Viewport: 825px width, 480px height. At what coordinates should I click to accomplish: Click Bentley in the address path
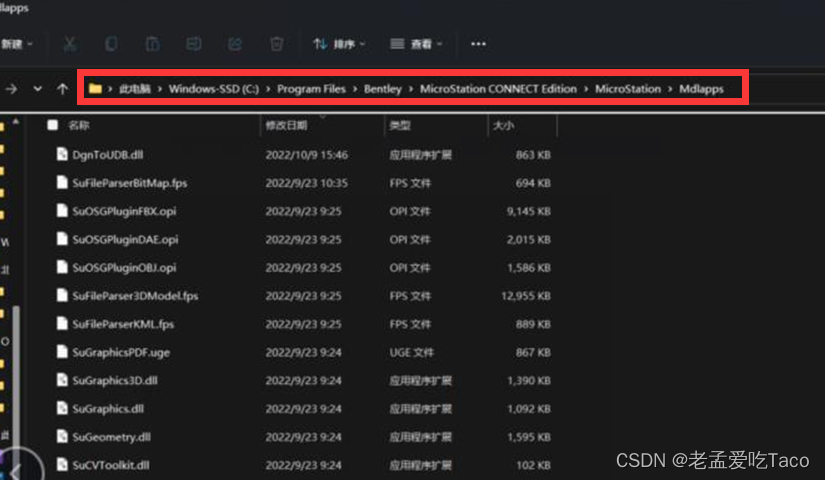click(x=383, y=89)
